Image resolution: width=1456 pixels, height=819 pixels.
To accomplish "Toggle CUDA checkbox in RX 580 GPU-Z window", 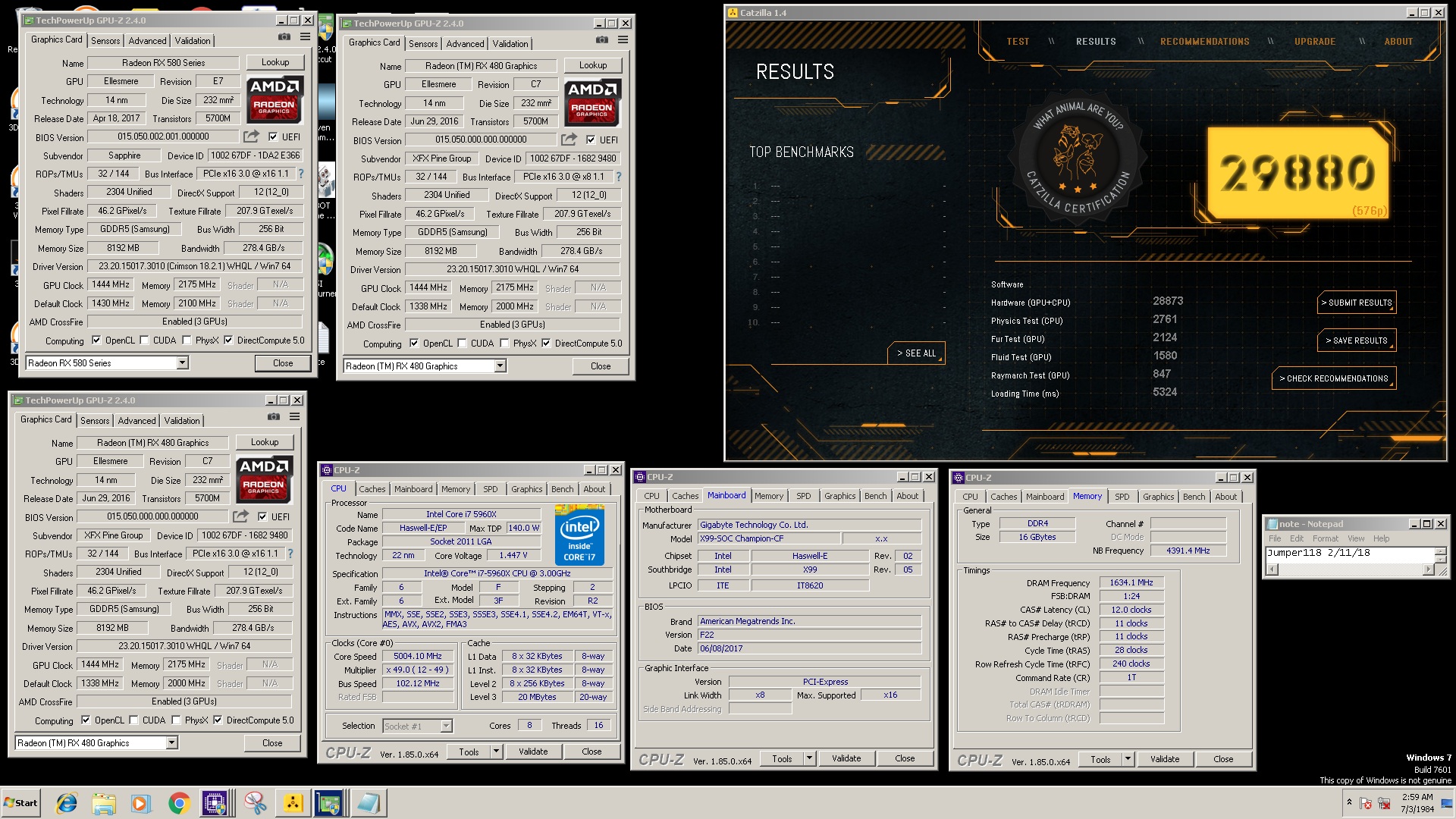I will click(144, 340).
